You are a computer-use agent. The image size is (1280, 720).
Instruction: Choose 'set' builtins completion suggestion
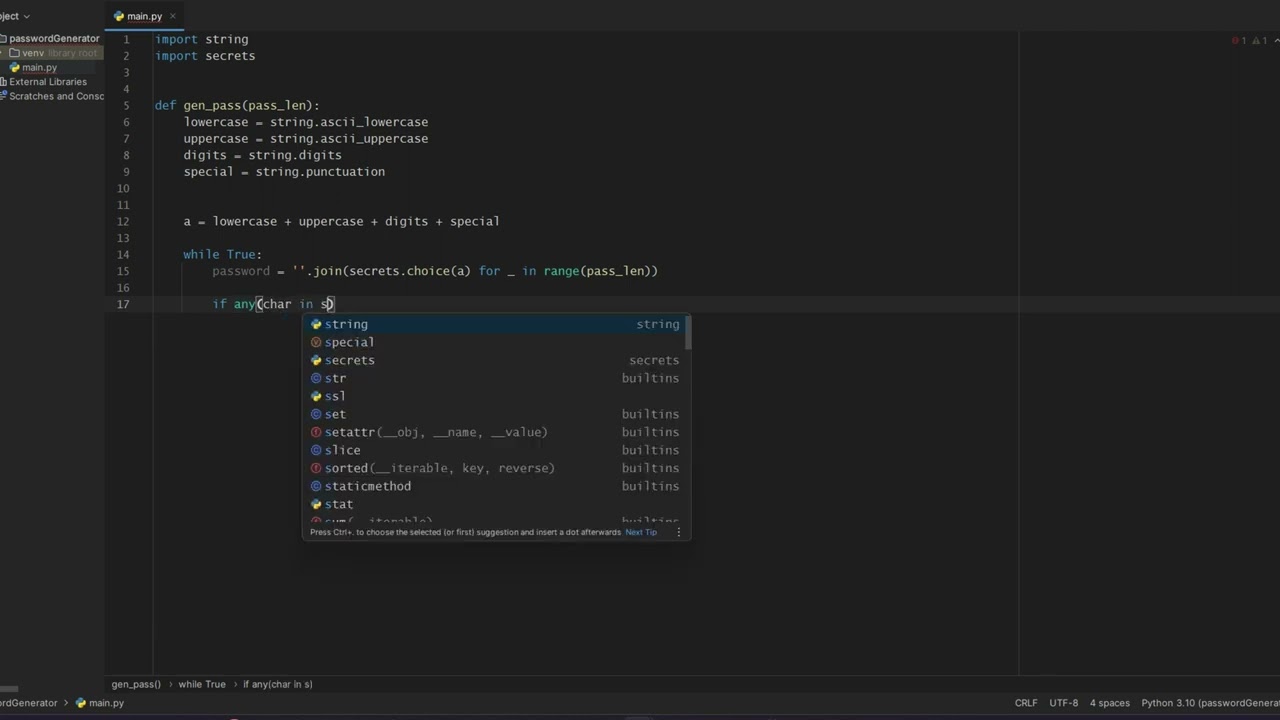(495, 414)
